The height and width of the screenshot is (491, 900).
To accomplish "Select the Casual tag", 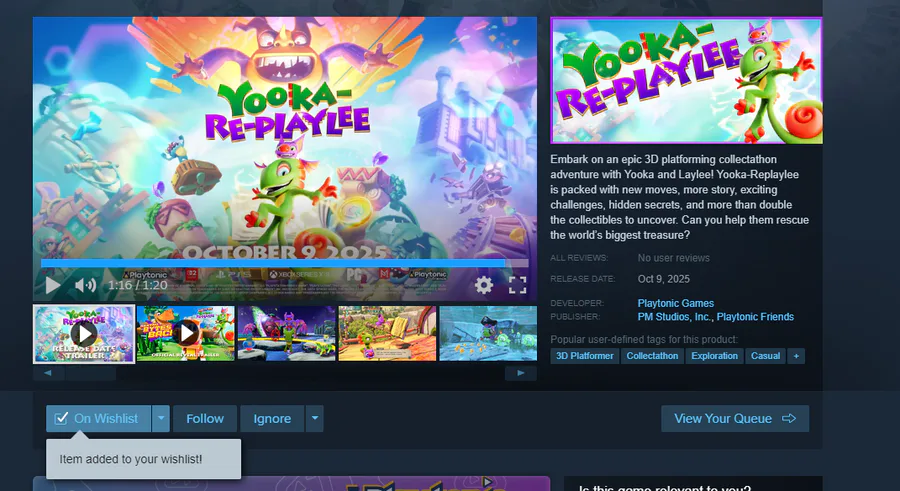I will click(765, 356).
